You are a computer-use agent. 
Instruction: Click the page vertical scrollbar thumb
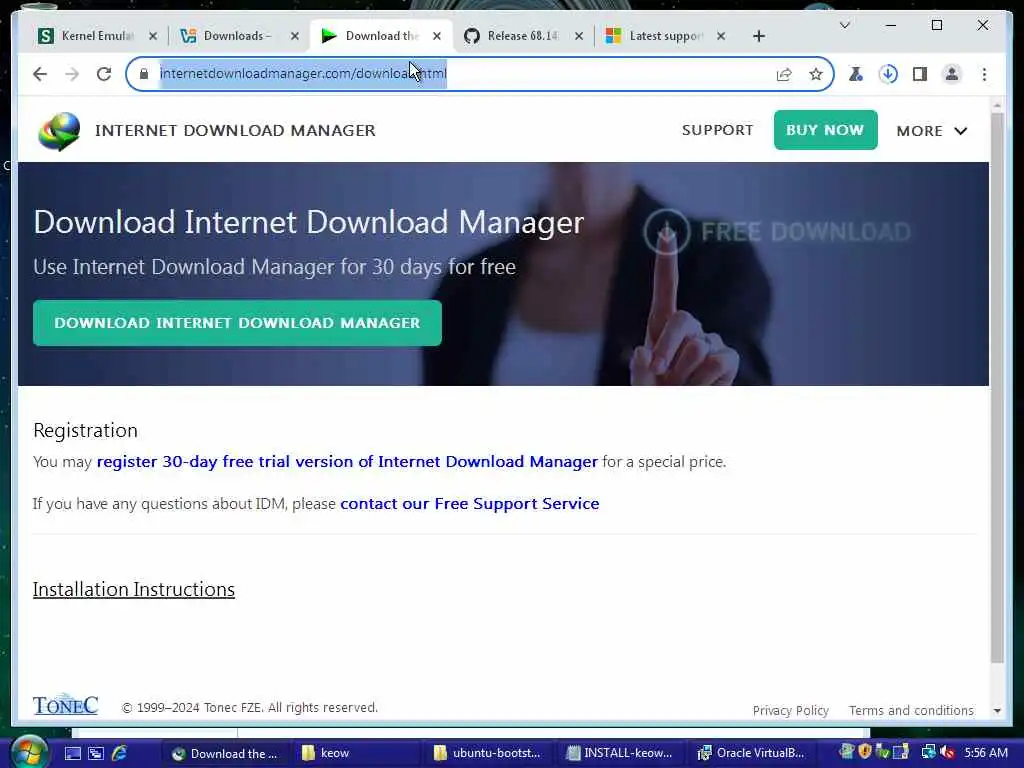tap(997, 388)
